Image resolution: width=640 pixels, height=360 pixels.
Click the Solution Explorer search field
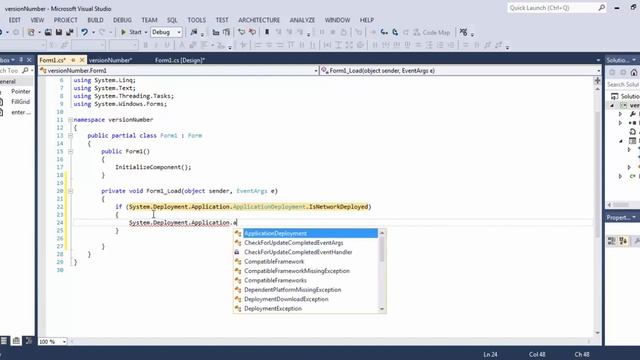click(x=623, y=84)
